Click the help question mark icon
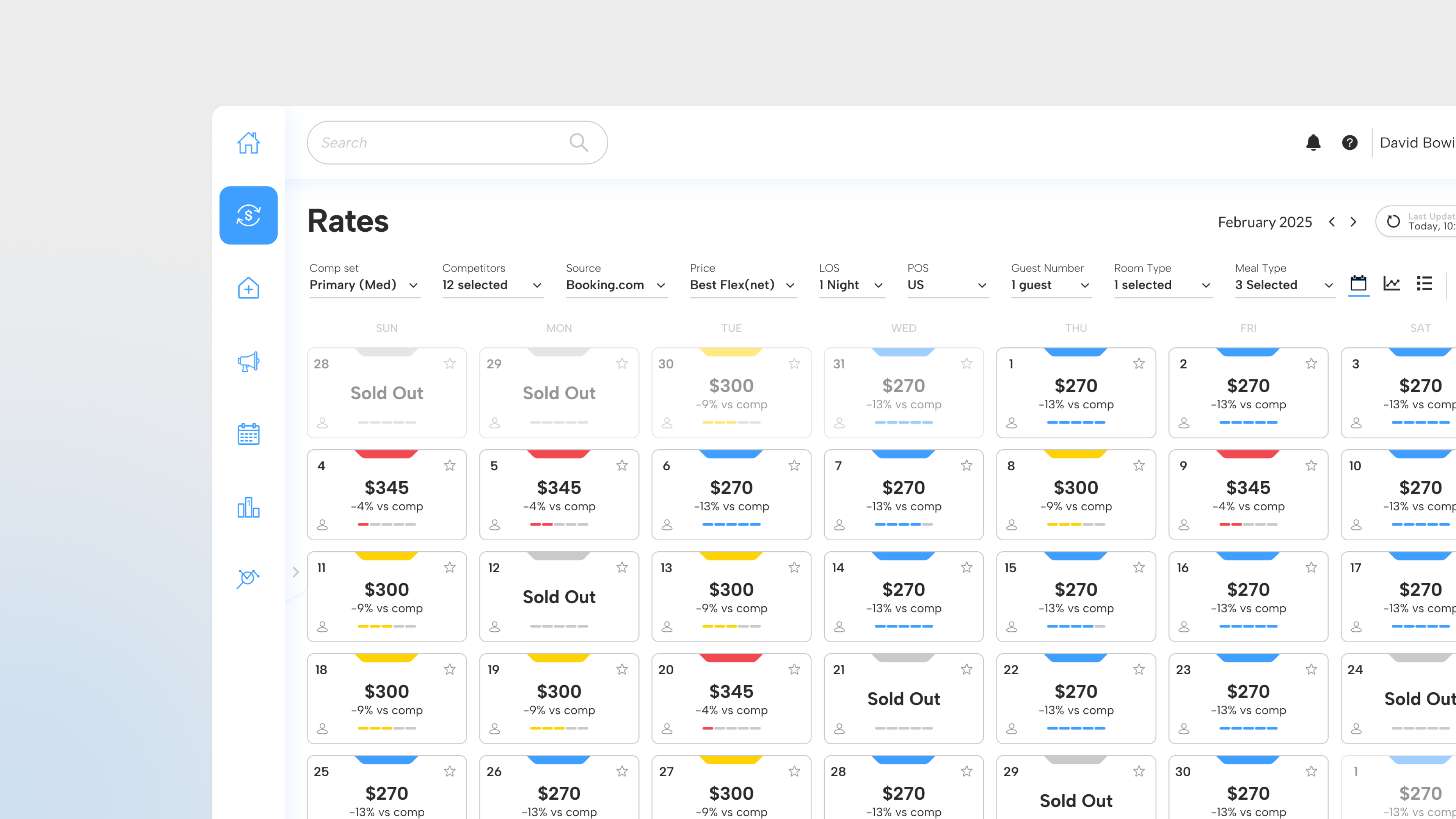1456x819 pixels. pos(1349,143)
